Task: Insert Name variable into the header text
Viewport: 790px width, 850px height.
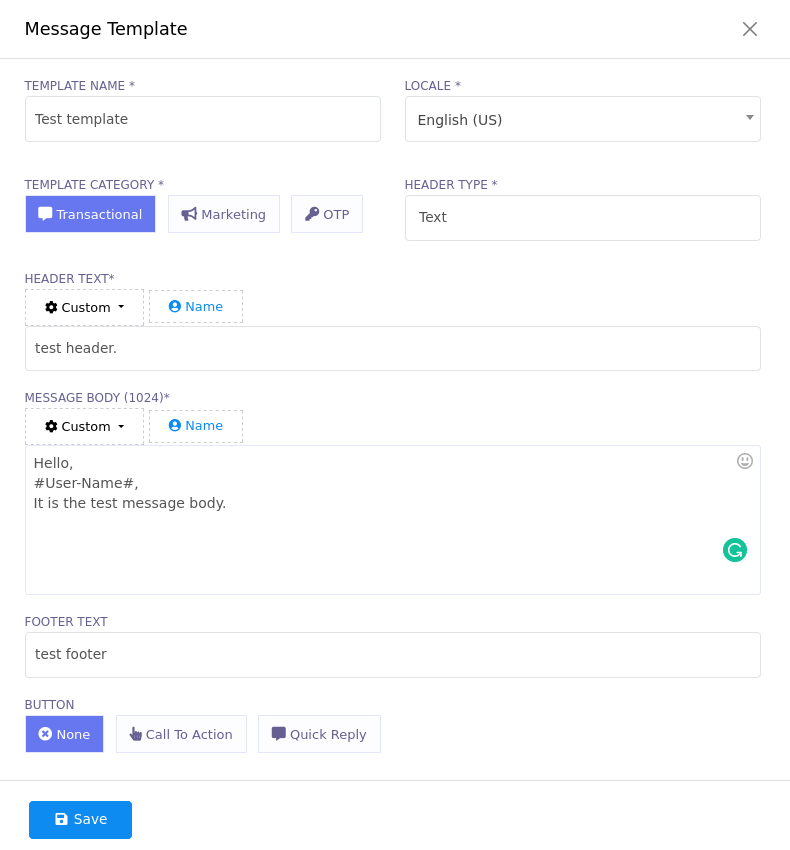Action: pyautogui.click(x=195, y=306)
